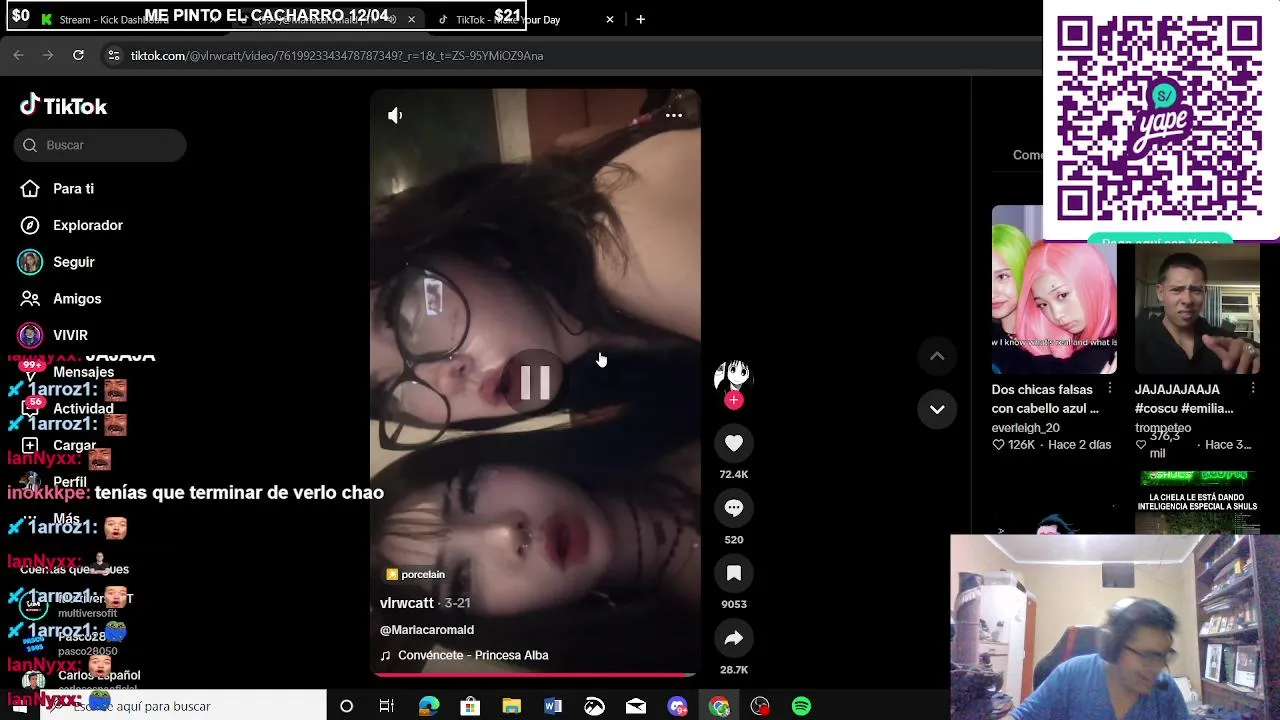Viewport: 1280px width, 720px height.
Task: Like the video with heart icon
Action: [734, 443]
